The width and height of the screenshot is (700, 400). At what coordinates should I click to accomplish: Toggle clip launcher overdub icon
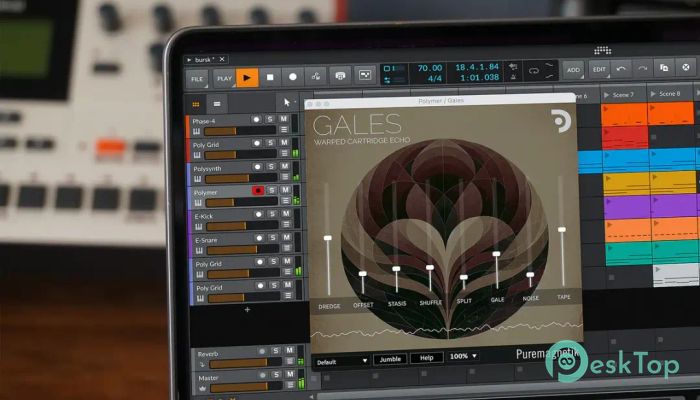[340, 76]
